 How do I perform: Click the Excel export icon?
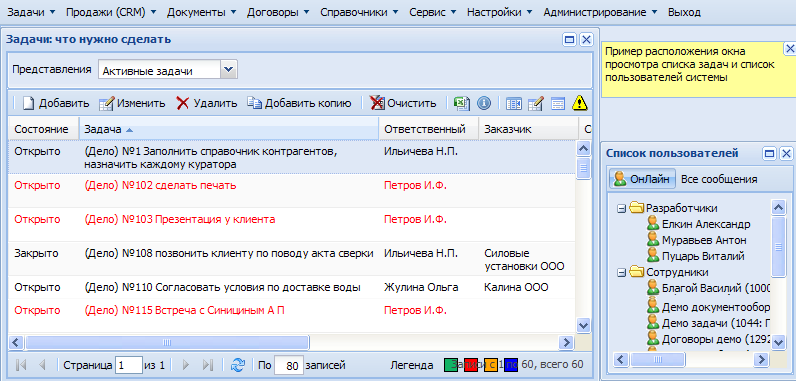tap(461, 103)
